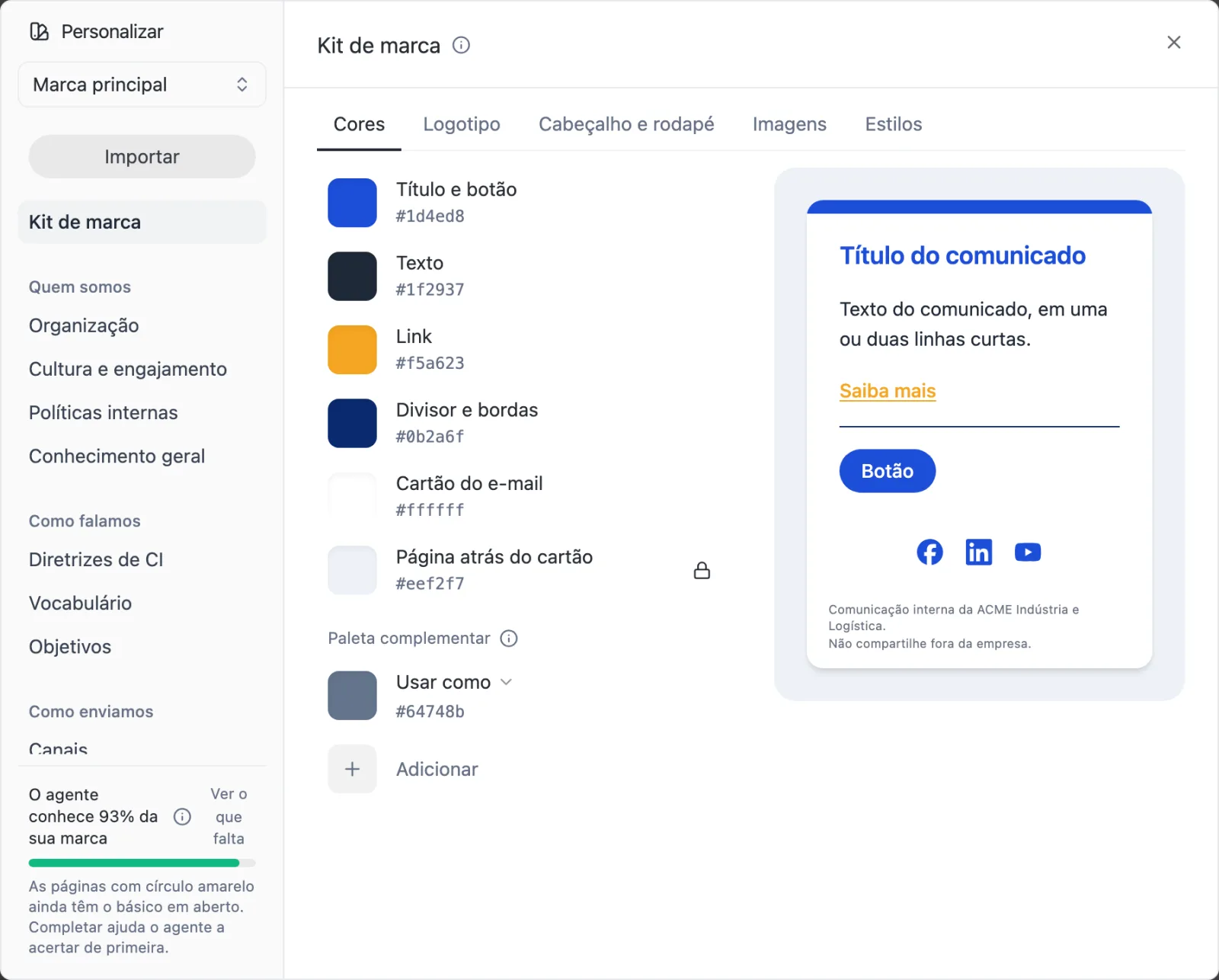Open the Cartão do e-mail white swatch
The height and width of the screenshot is (980, 1219).
tap(352, 496)
